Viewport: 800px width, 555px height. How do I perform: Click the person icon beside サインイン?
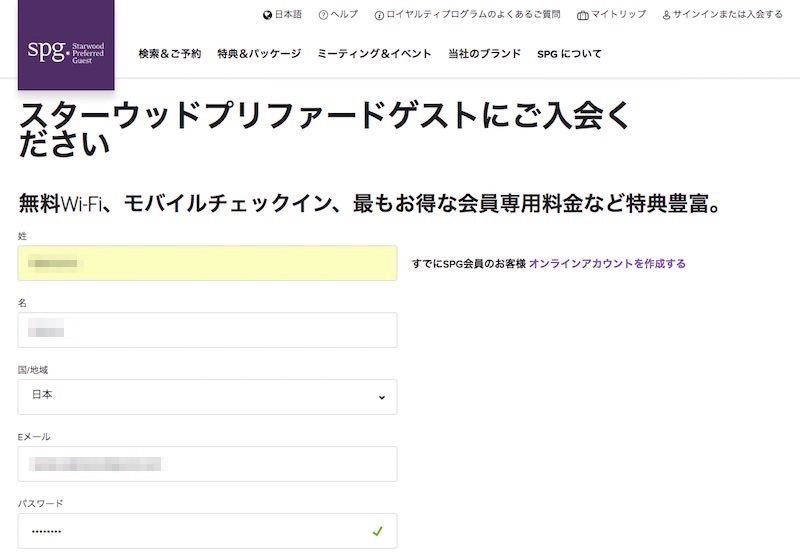pos(666,15)
